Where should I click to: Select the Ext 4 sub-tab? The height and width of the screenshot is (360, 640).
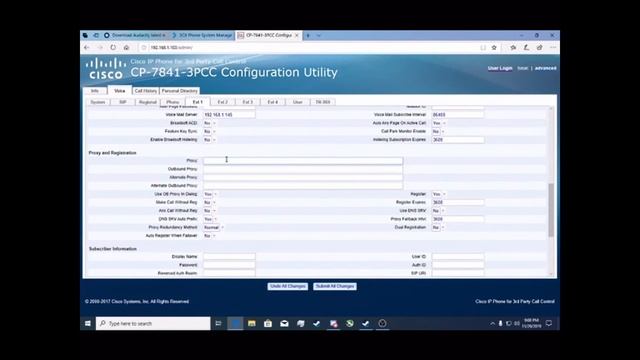tap(273, 102)
